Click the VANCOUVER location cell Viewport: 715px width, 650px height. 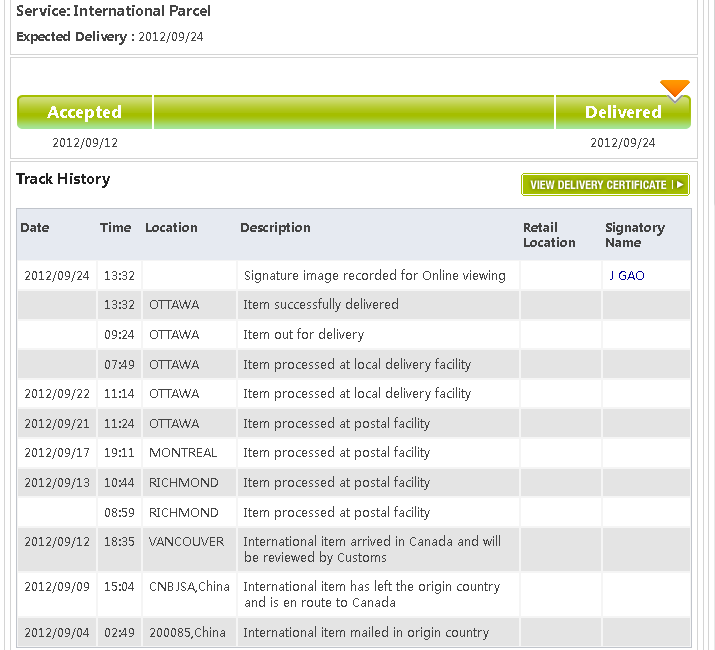tap(187, 542)
